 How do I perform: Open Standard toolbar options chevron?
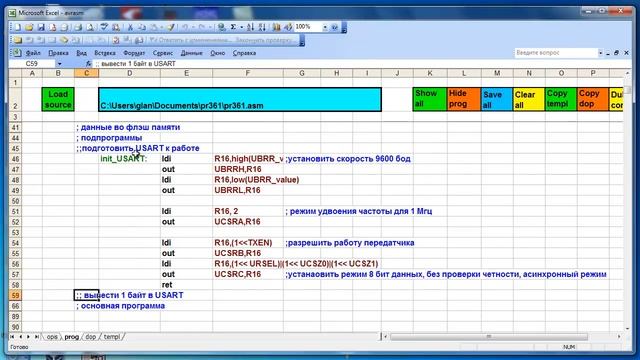(x=344, y=28)
